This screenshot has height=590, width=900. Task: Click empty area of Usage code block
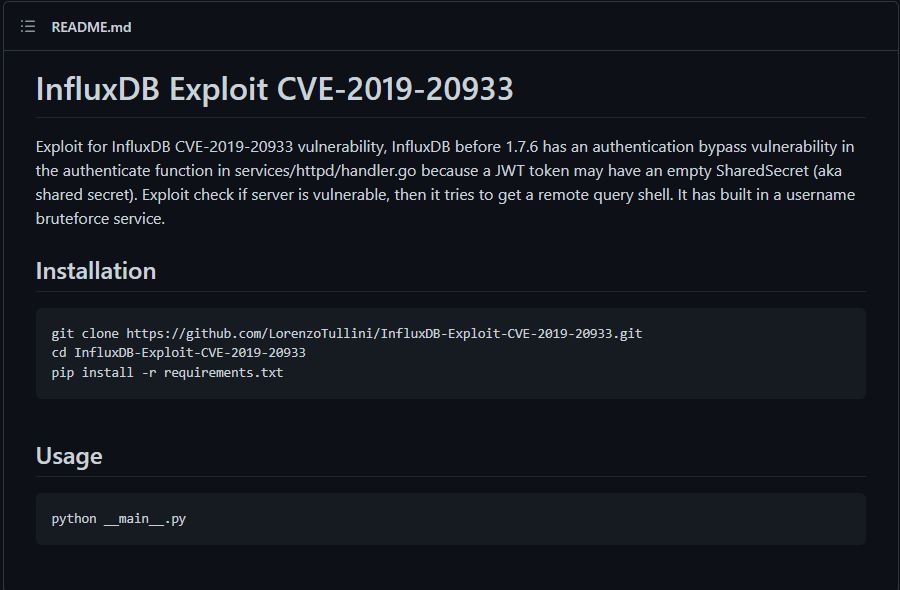[x=517, y=519]
